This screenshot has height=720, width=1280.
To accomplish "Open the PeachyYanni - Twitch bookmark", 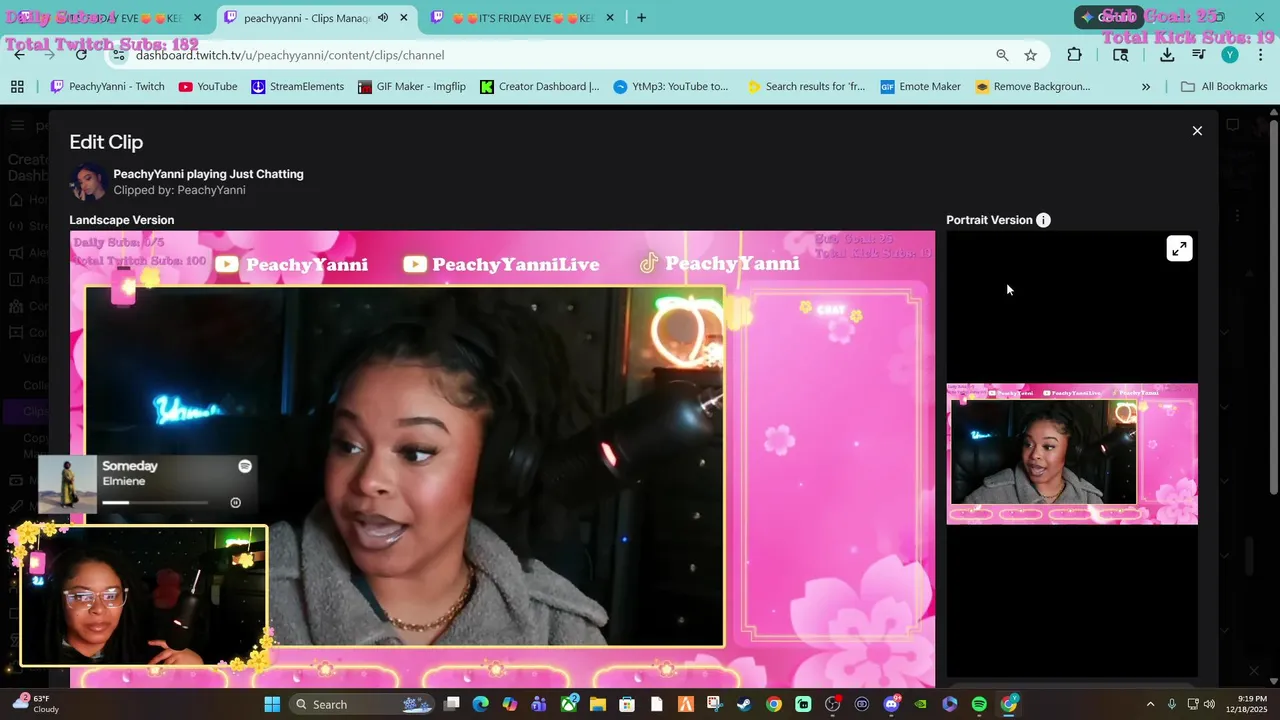I will pyautogui.click(x=108, y=87).
